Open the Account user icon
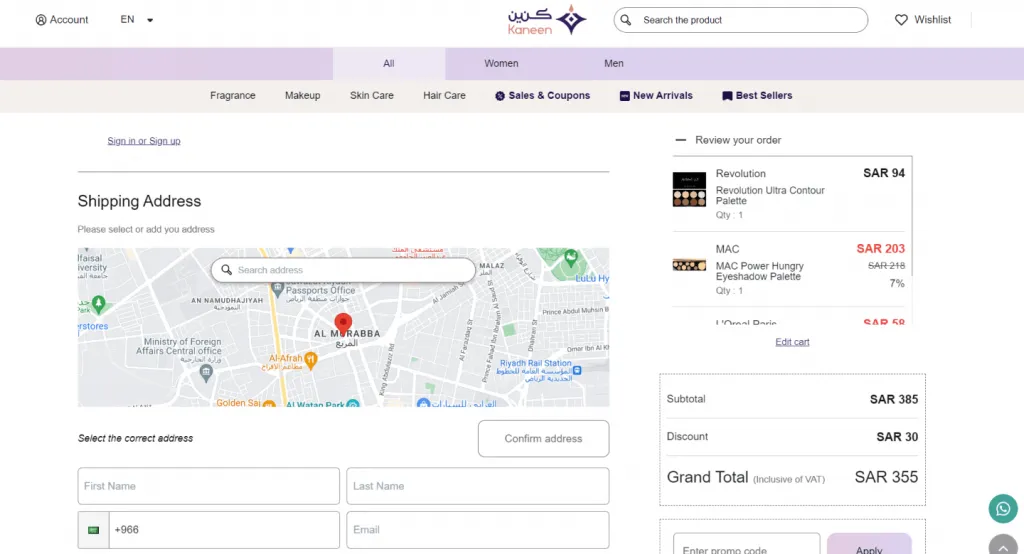 pos(40,20)
